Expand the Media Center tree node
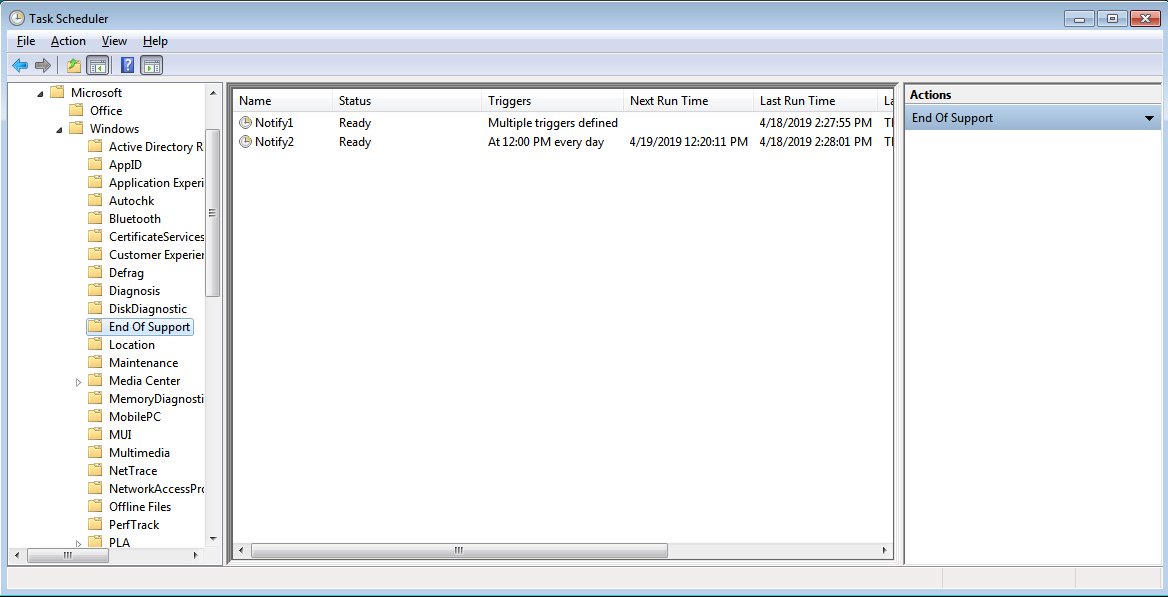The width and height of the screenshot is (1168, 597). tap(78, 382)
